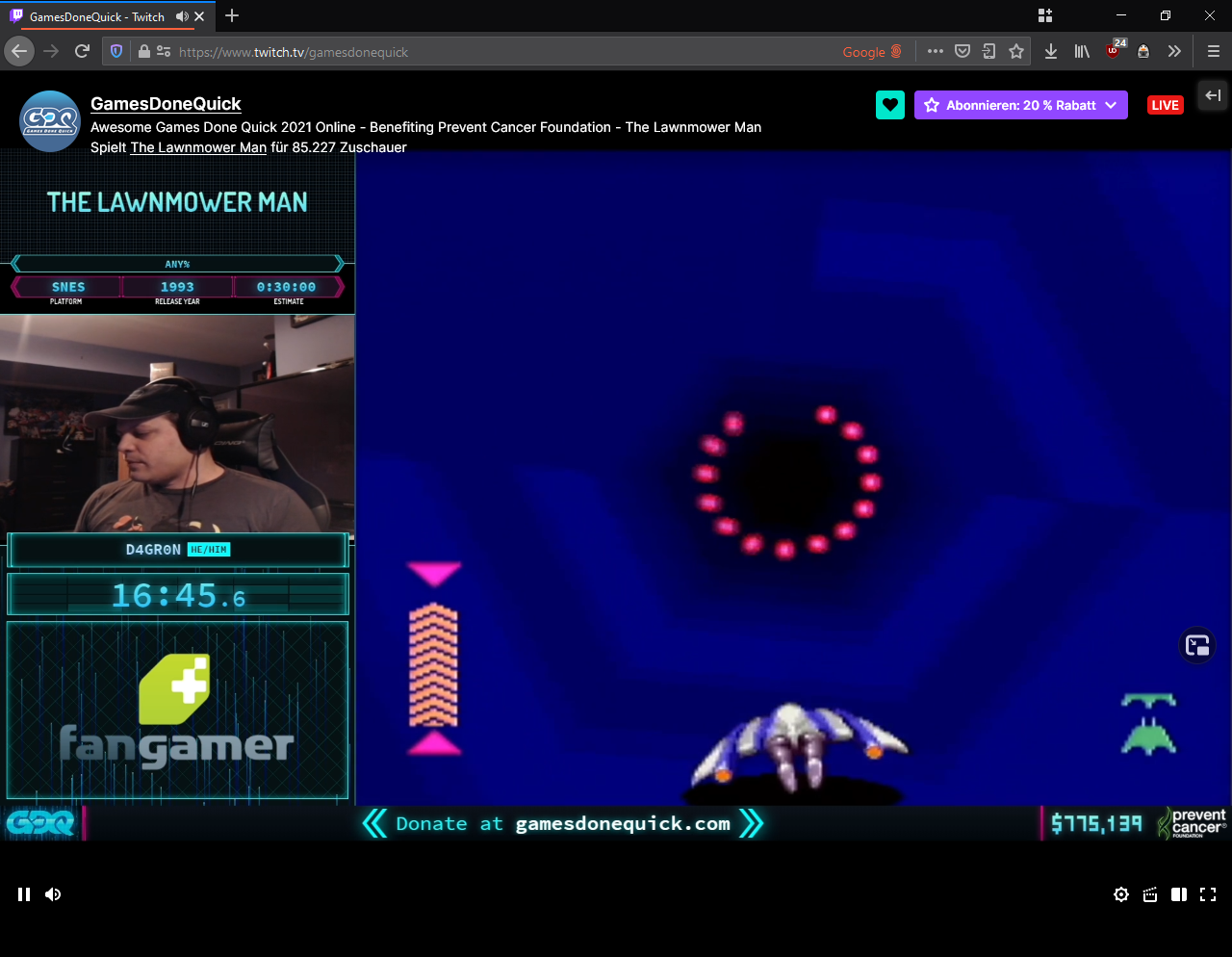Click the twitch.tv address bar
Image resolution: width=1232 pixels, height=957 pixels.
pos(481,52)
